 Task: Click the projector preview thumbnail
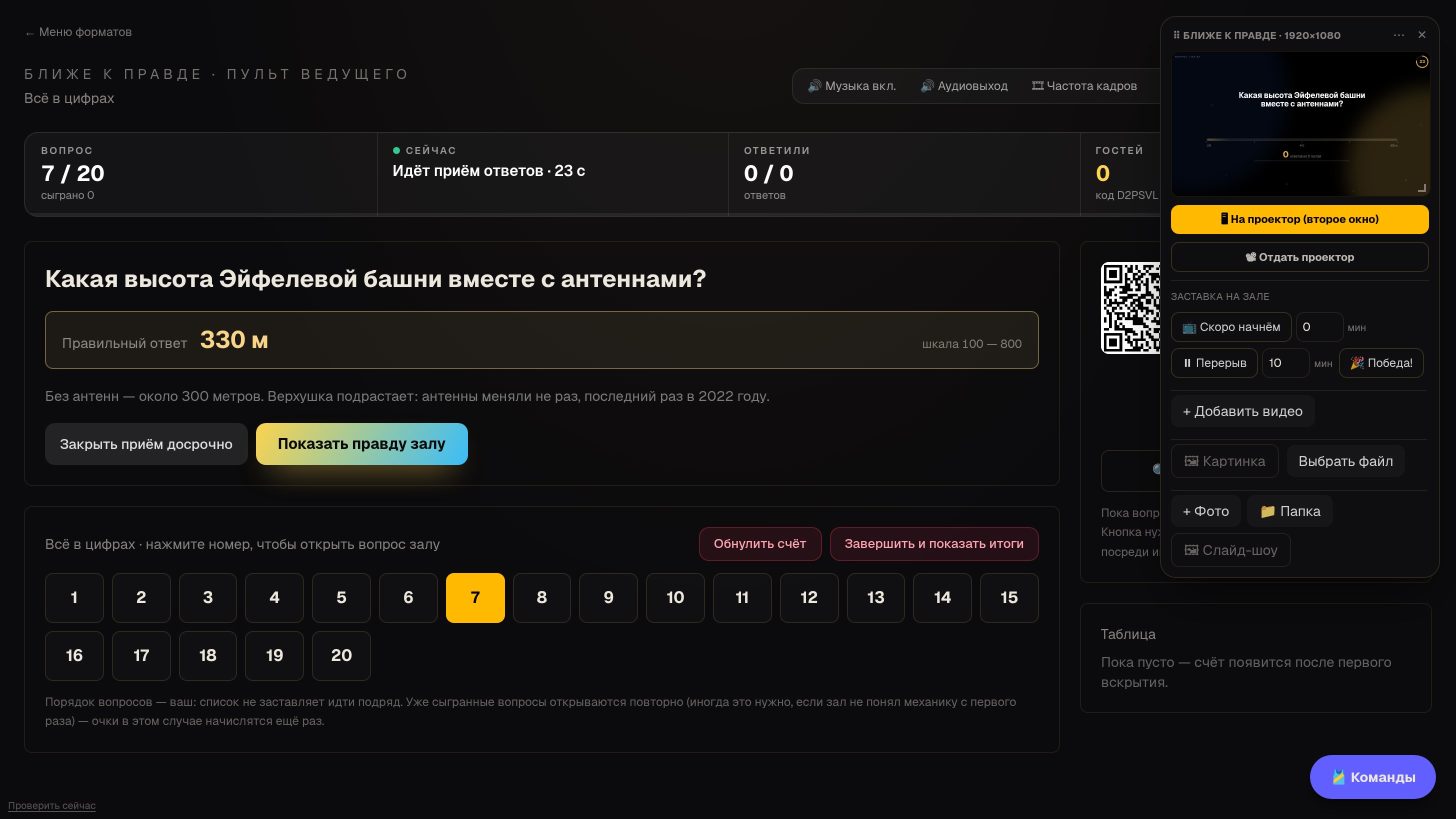coord(1300,124)
